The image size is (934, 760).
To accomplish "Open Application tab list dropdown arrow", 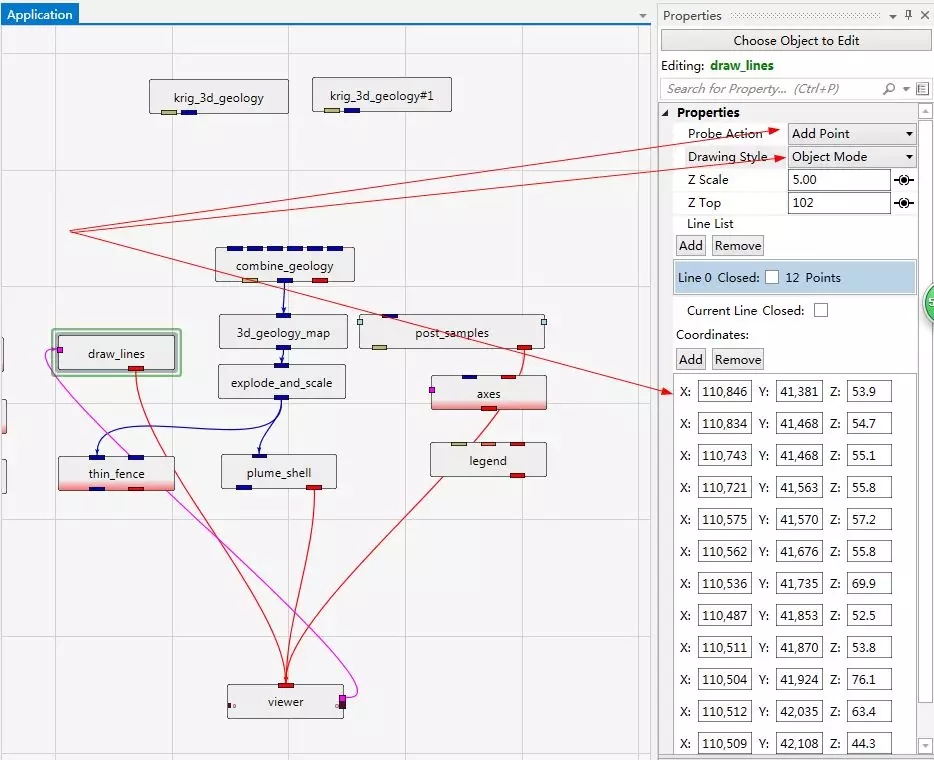I will coord(643,15).
